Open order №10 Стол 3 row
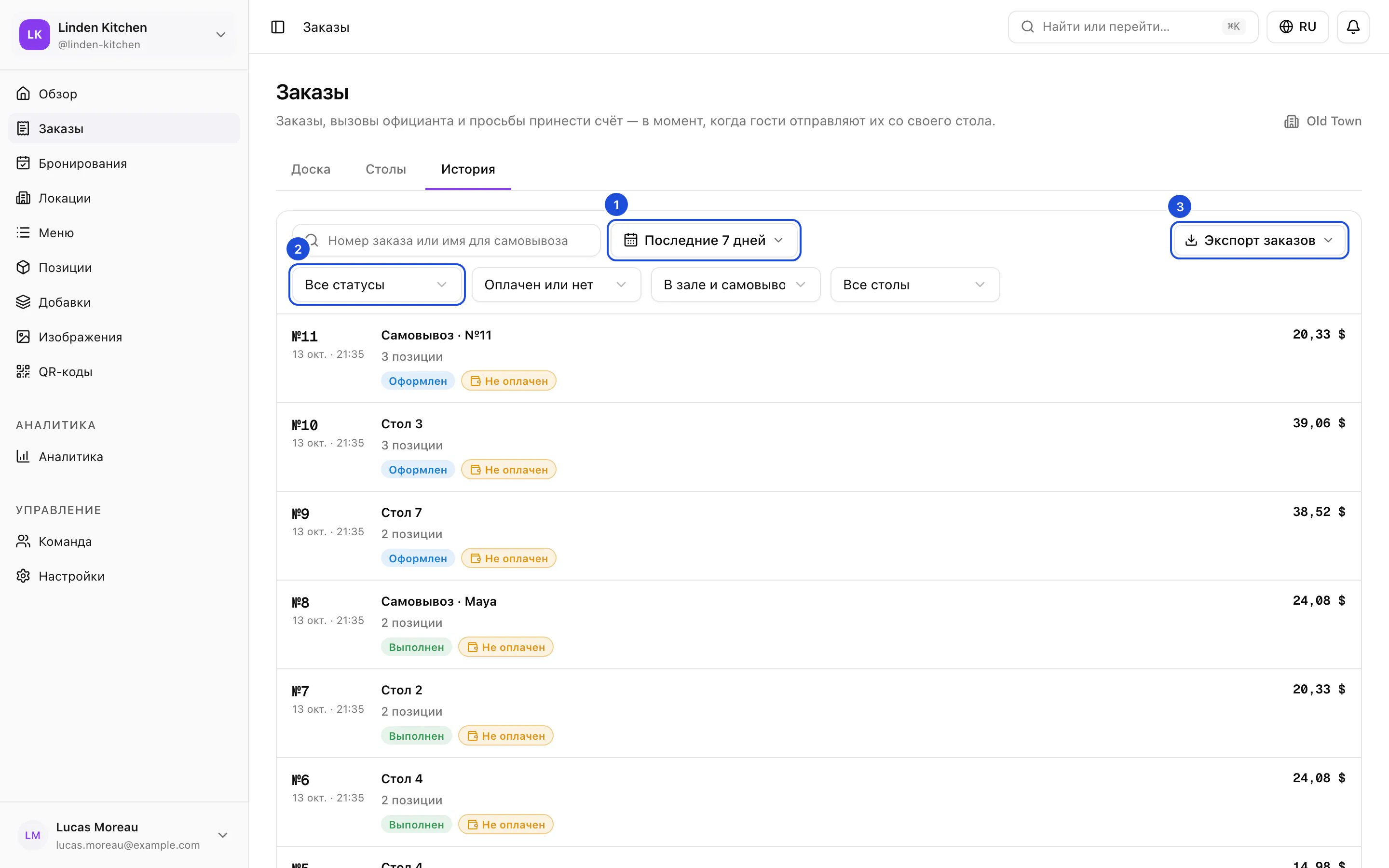 click(x=818, y=447)
